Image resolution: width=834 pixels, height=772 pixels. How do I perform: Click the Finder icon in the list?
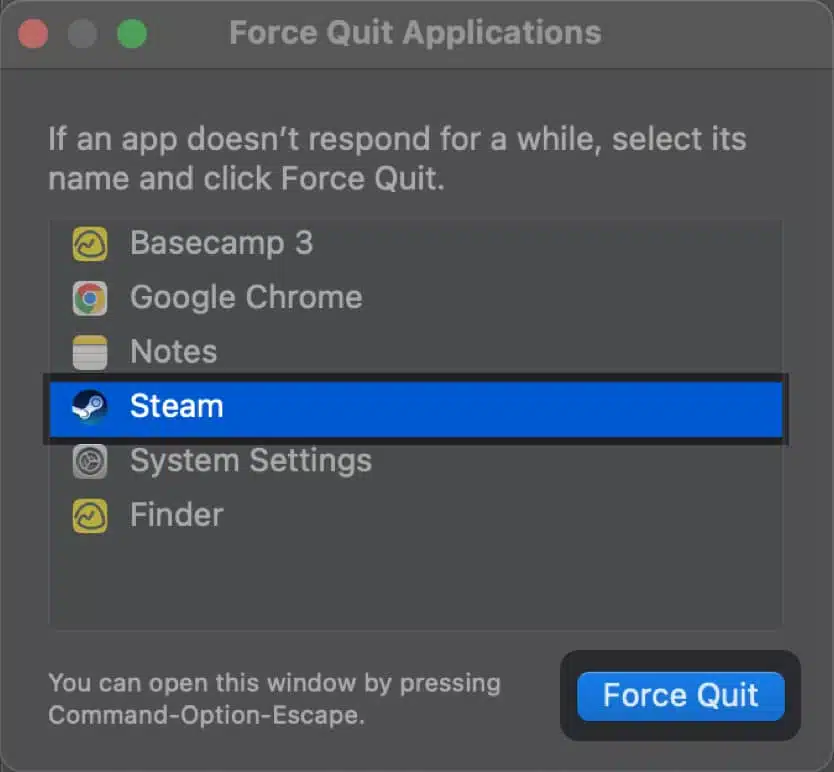(89, 514)
